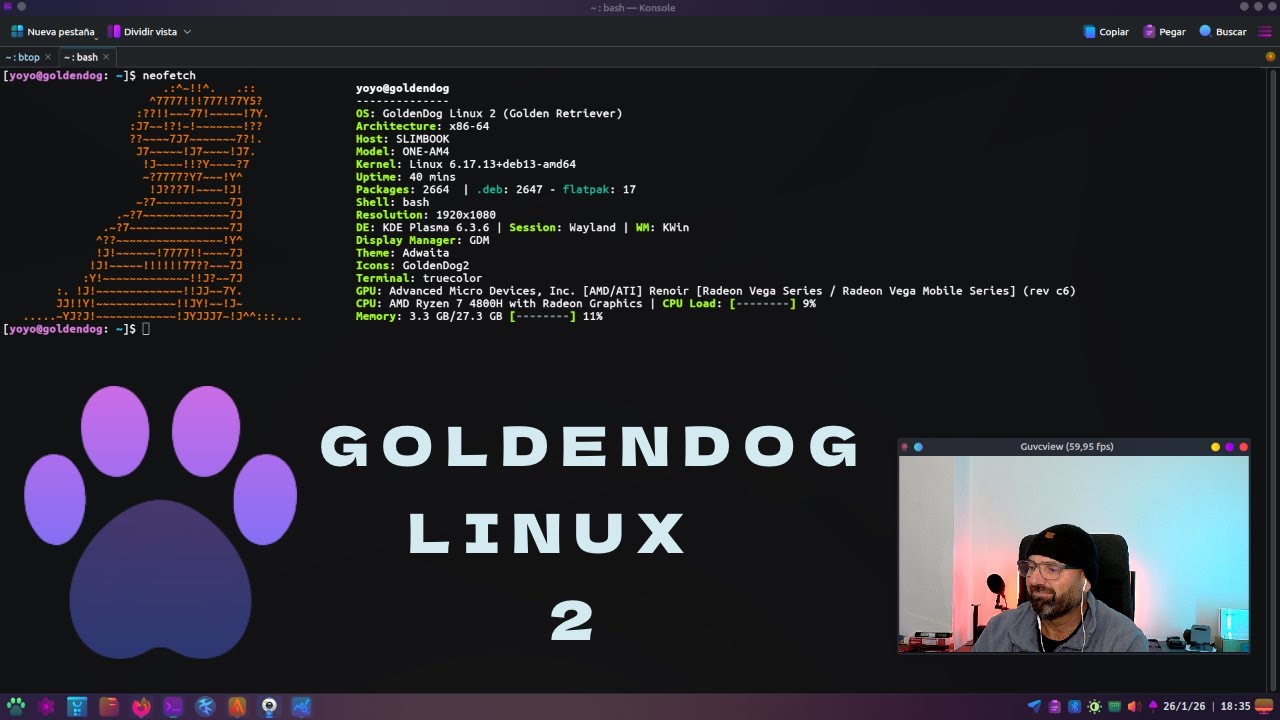Maximize Guvcview with the purple button
Screen dimensions: 1280x720
(x=1229, y=447)
